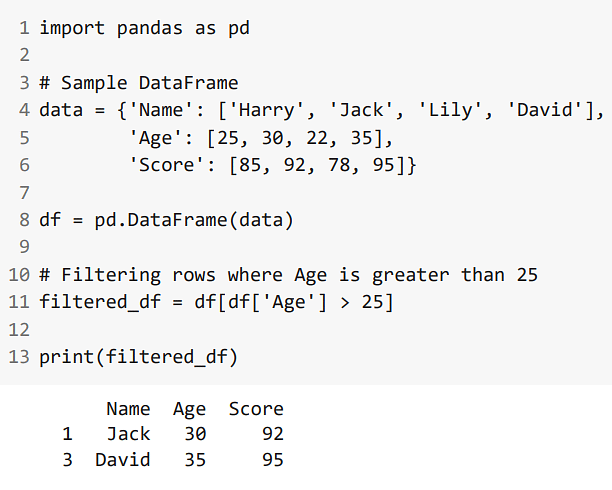Screen dimensions: 612x490
Task: Click the 'Score' key on line 6
Action: coord(166,165)
